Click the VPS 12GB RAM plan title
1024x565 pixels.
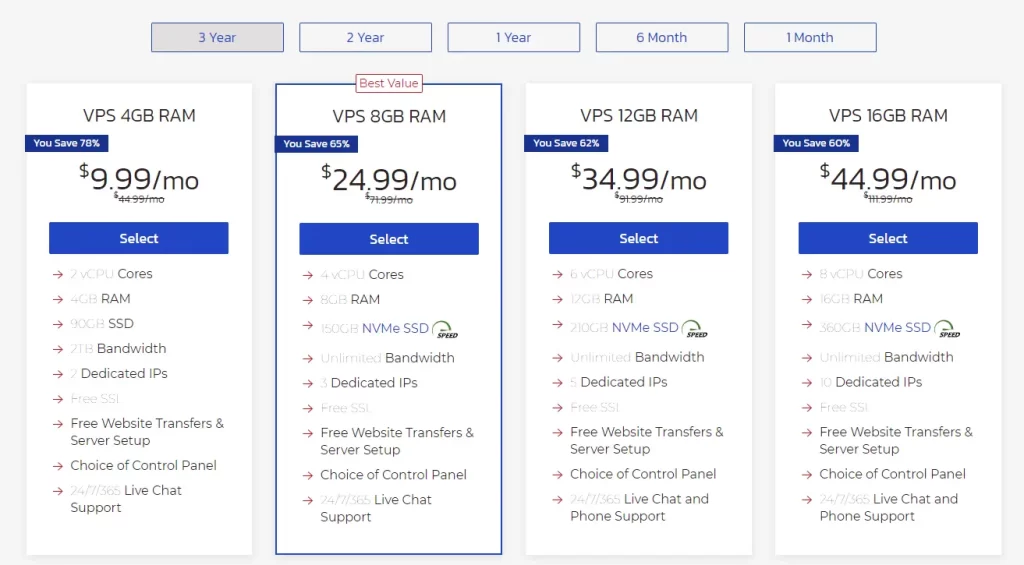[x=638, y=116]
